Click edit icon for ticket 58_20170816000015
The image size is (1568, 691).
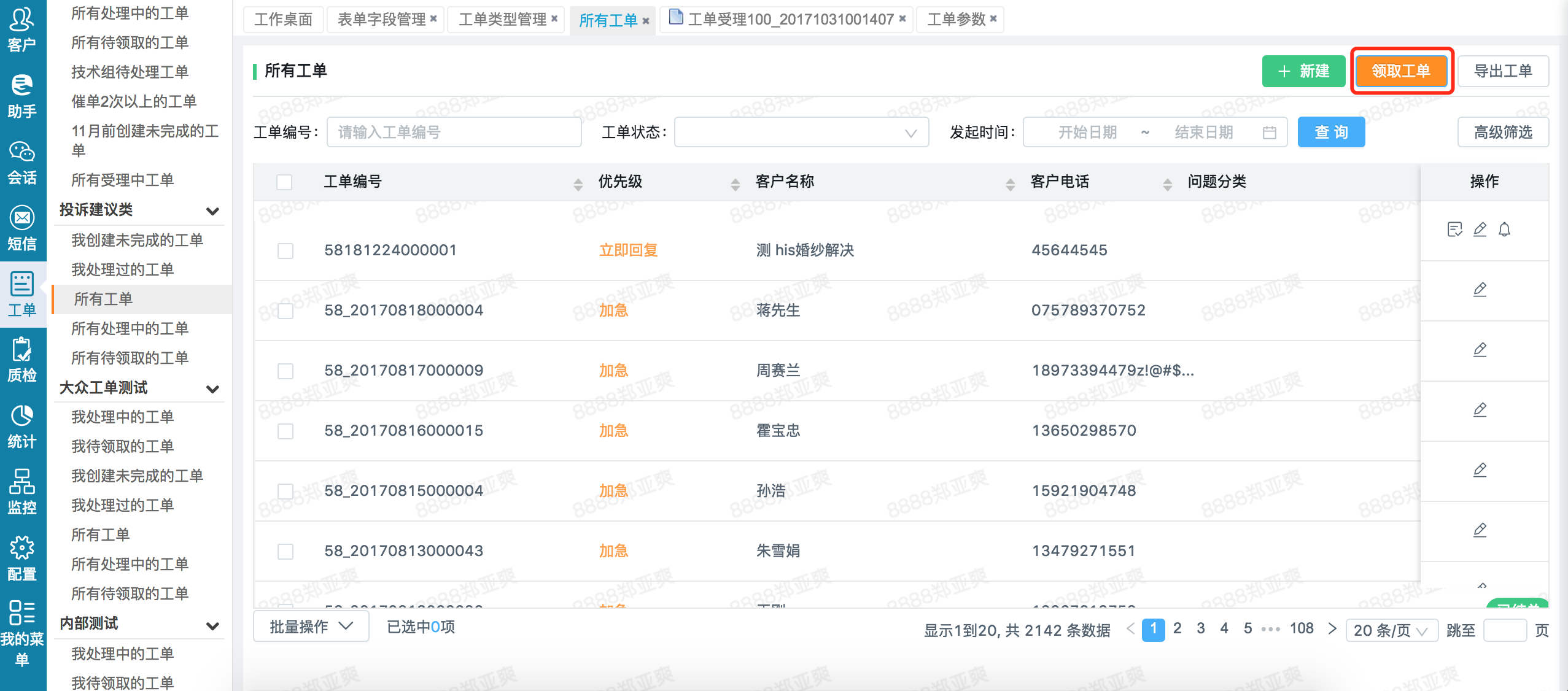[x=1480, y=409]
